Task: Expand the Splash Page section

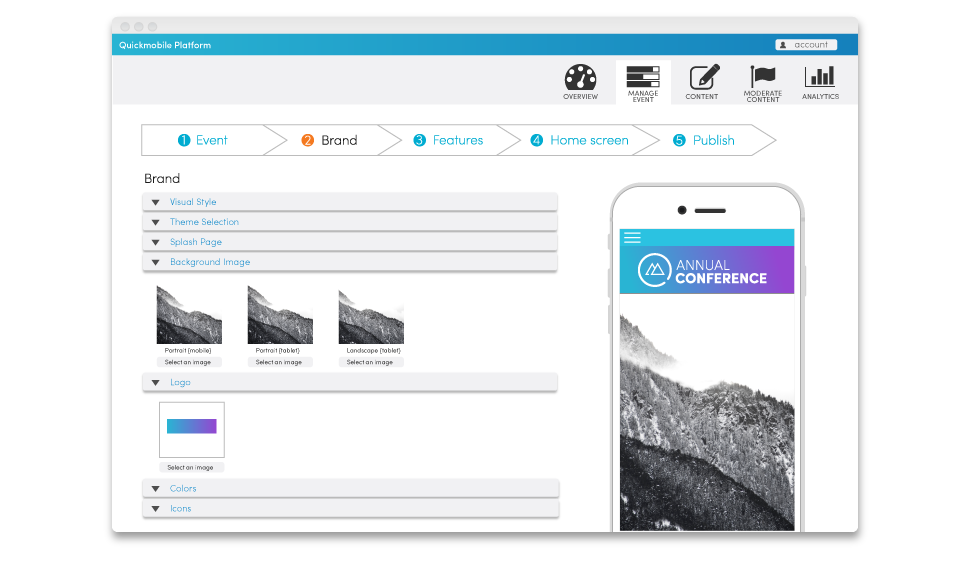Action: [195, 242]
